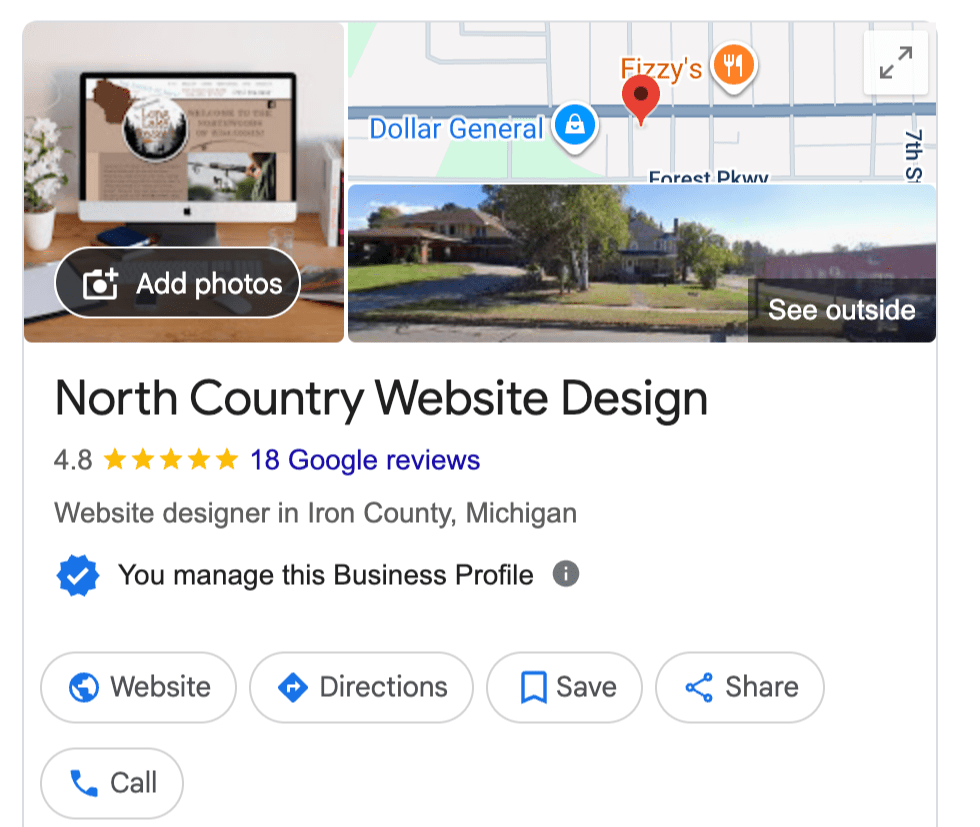Viewport: 980px width, 827px height.
Task: Click the bookmark icon to save place
Action: point(534,687)
